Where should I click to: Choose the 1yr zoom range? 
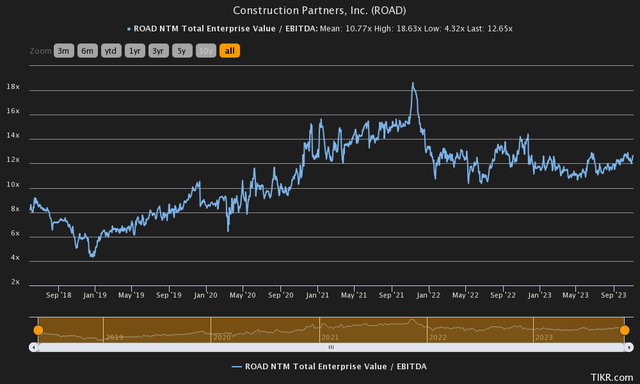coord(135,51)
